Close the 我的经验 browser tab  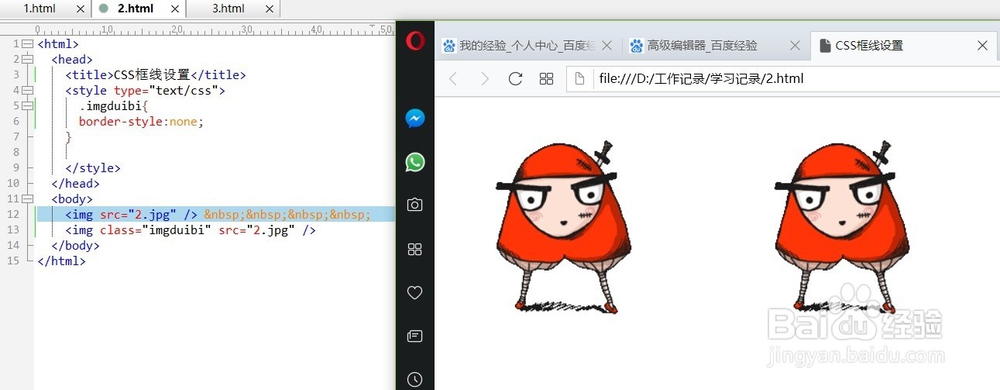coord(607,45)
